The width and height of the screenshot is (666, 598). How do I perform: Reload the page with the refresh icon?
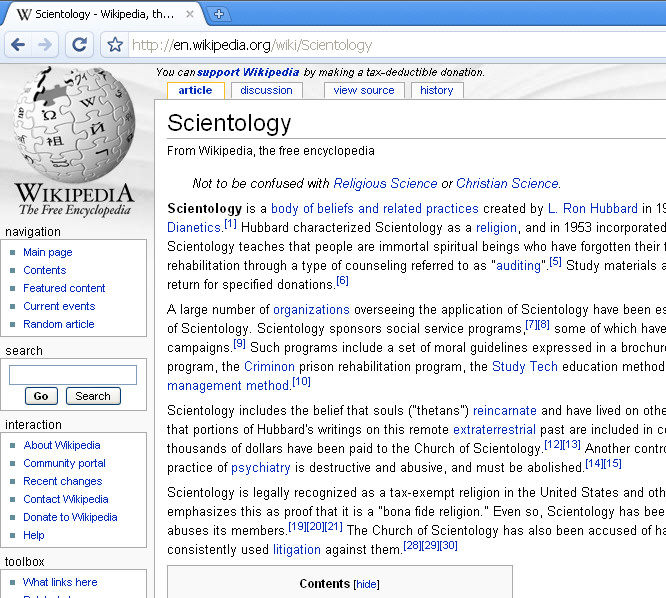click(x=79, y=44)
